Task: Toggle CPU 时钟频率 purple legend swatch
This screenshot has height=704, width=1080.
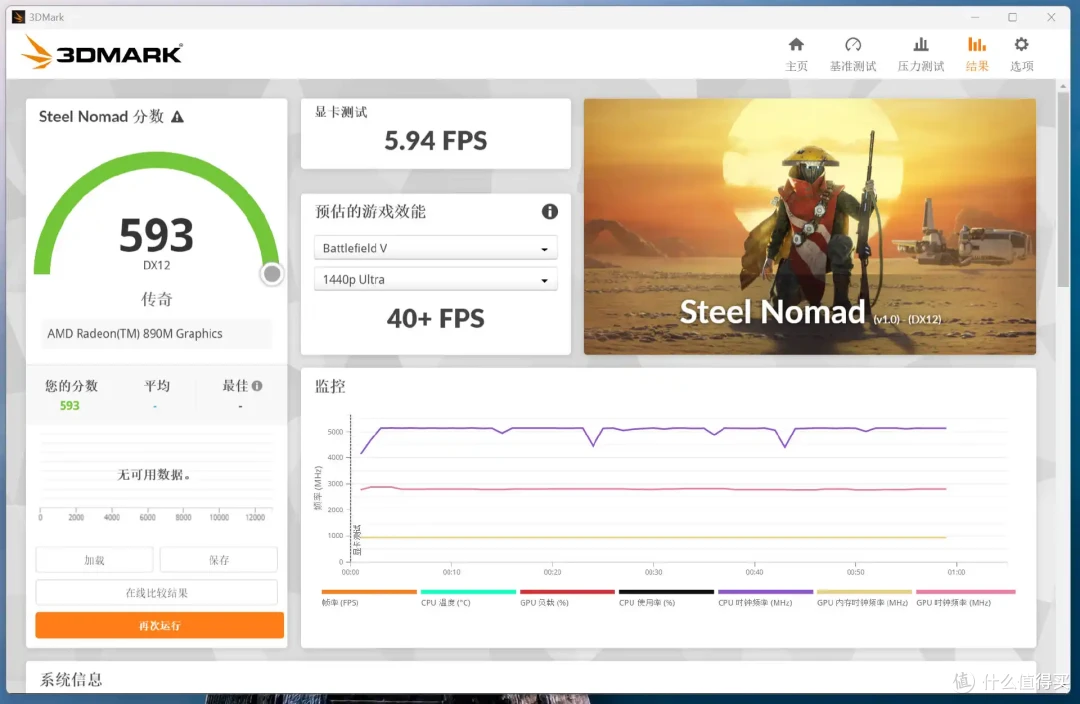Action: click(765, 592)
